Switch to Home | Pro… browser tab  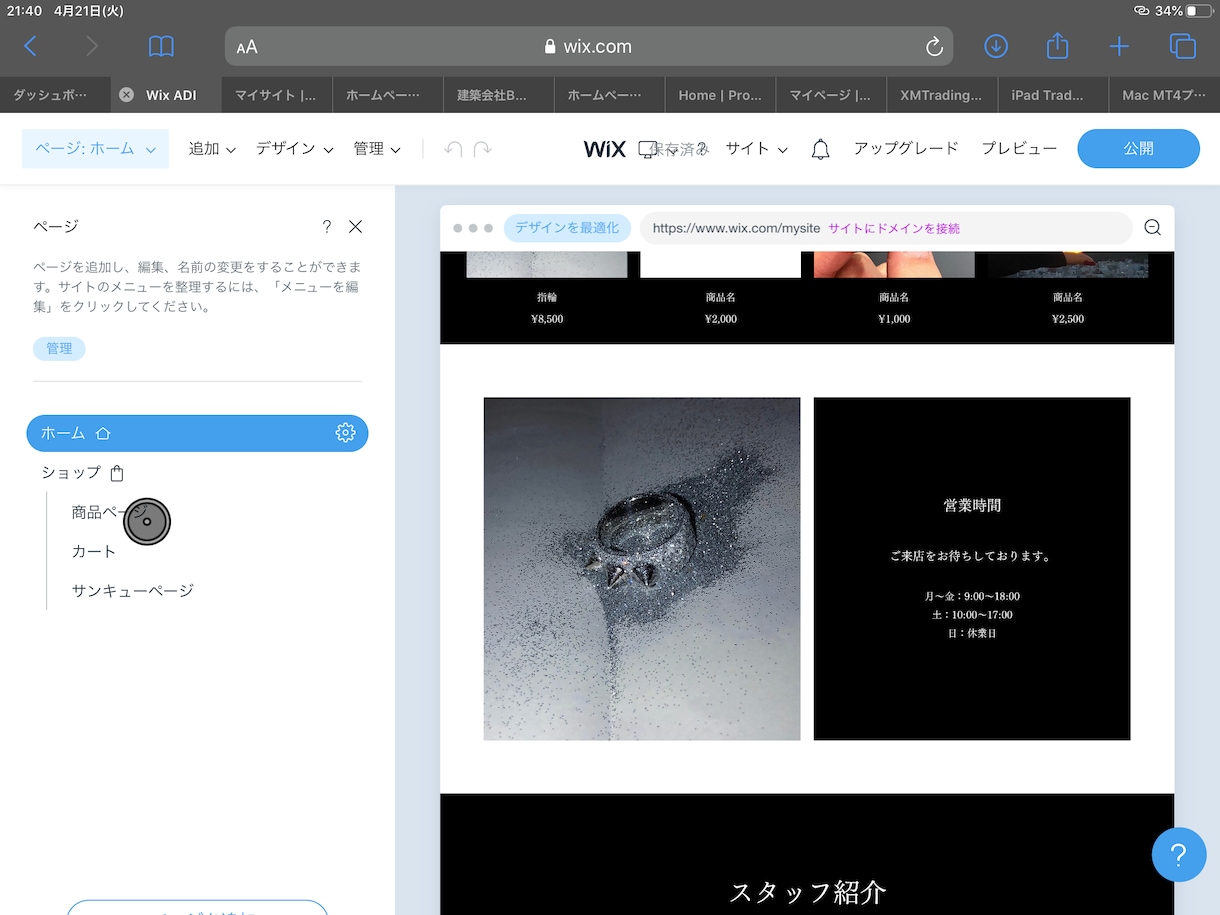pos(720,95)
